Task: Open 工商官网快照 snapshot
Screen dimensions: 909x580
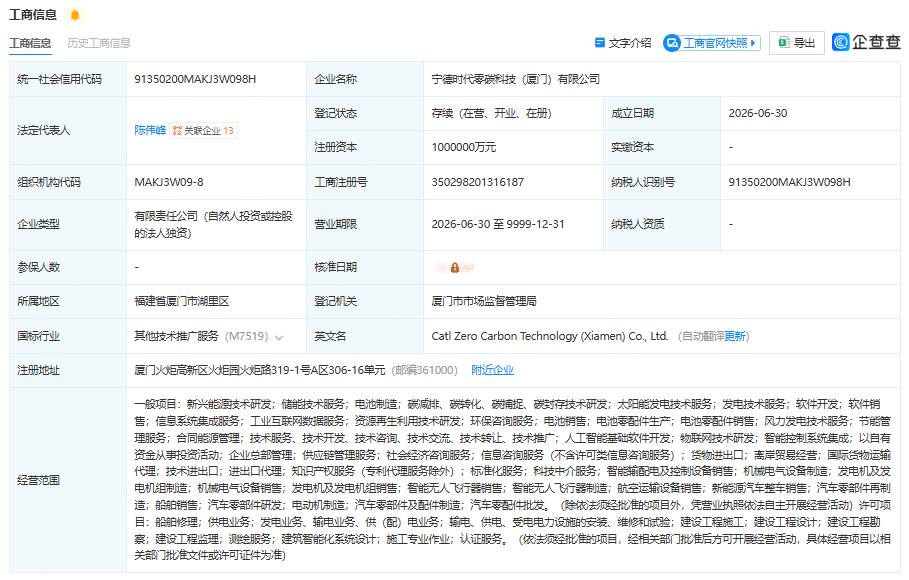Action: click(x=712, y=43)
